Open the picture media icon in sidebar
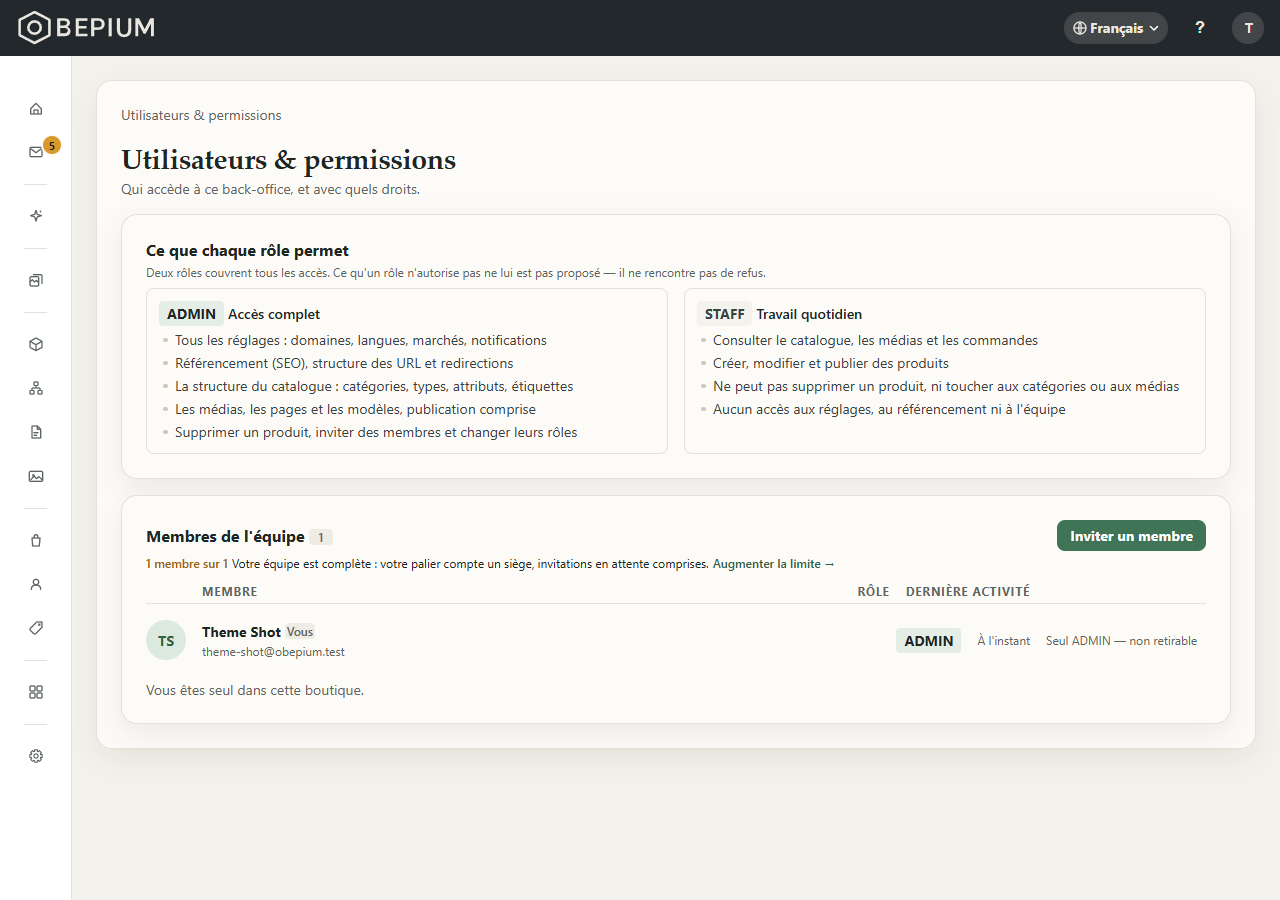This screenshot has width=1280, height=900. click(36, 476)
